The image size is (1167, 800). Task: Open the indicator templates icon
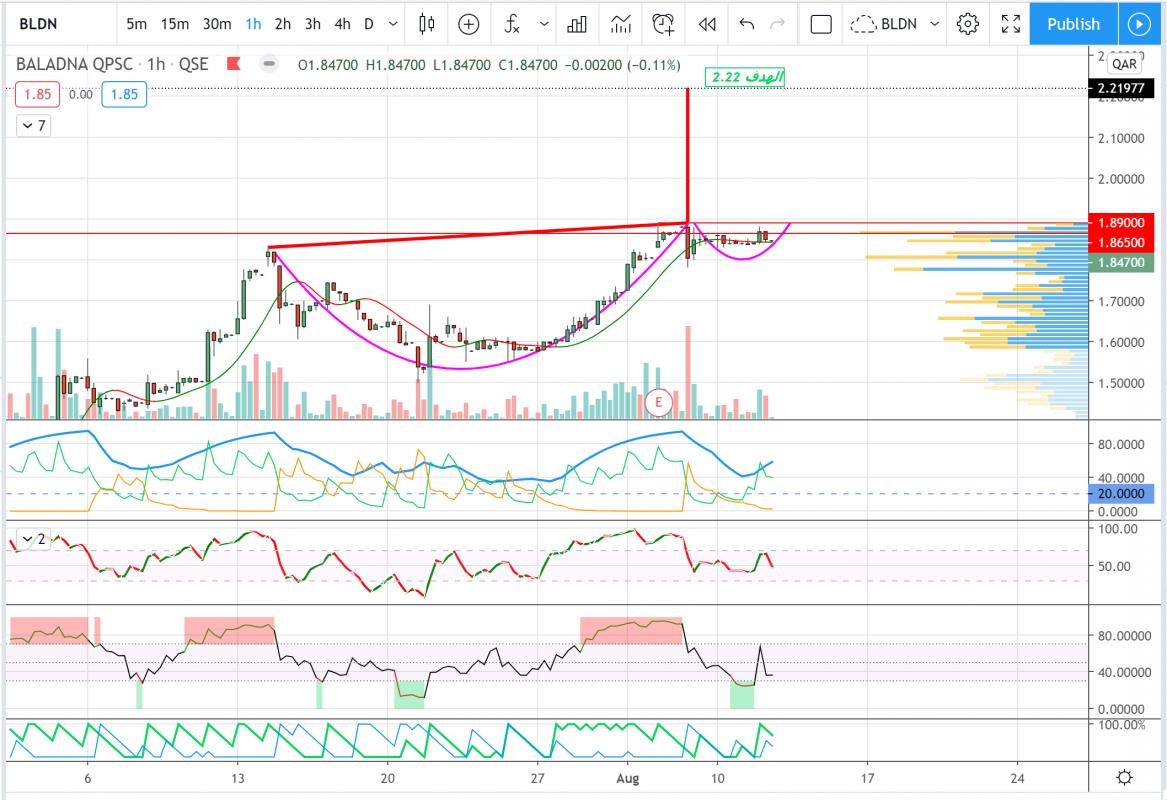coord(620,24)
